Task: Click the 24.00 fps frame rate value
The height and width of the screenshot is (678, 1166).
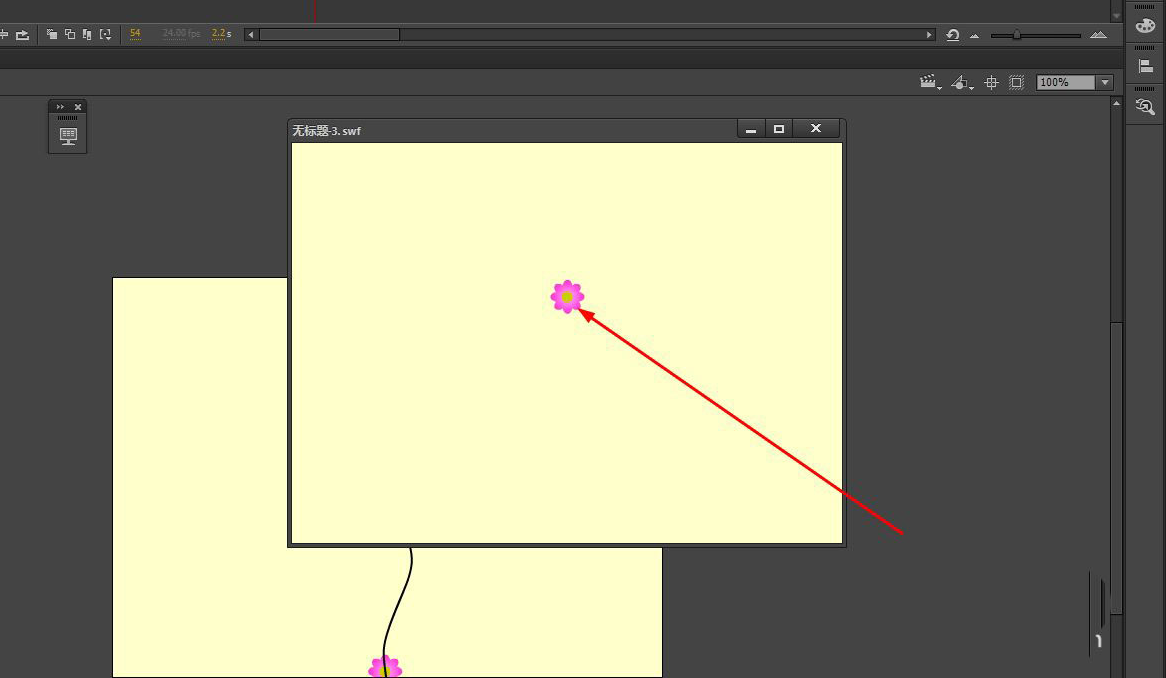Action: tap(181, 33)
